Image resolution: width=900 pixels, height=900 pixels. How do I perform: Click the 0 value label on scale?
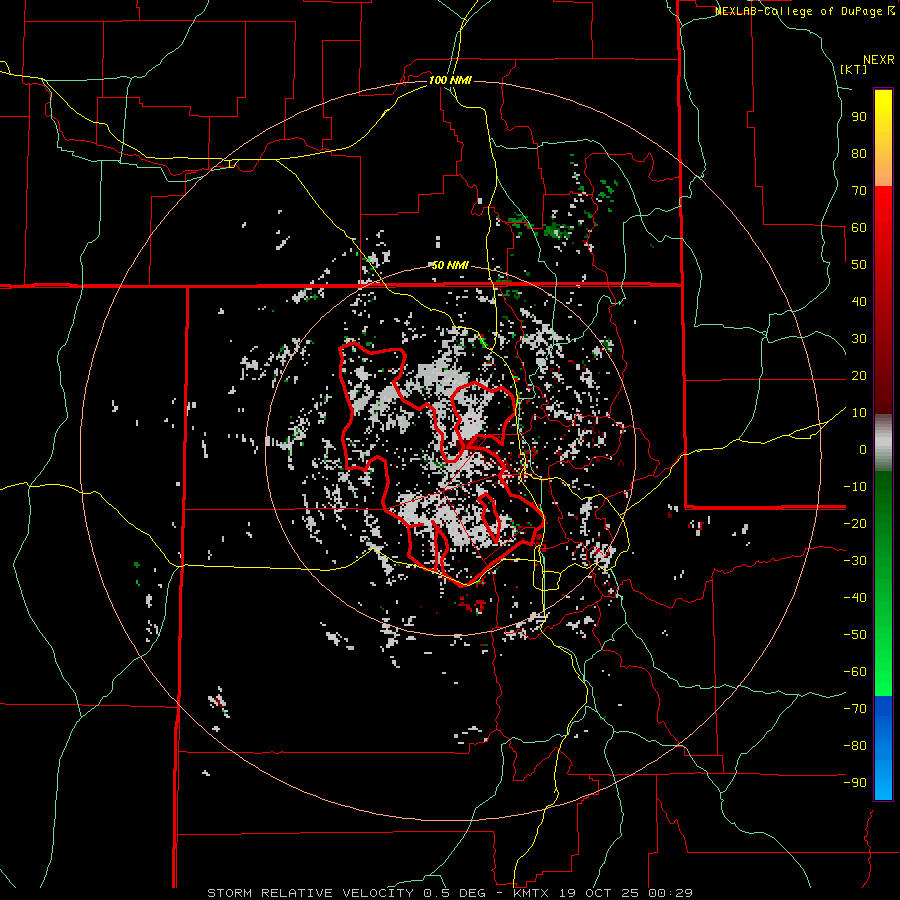(x=862, y=450)
